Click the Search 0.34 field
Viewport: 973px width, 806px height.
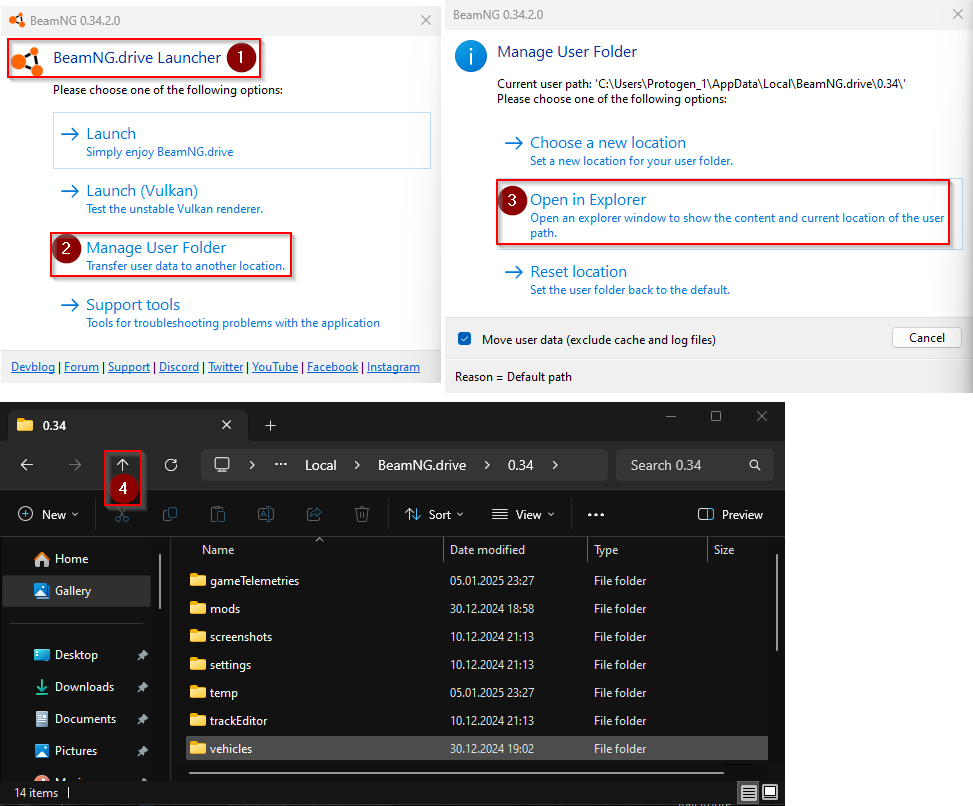(685, 465)
